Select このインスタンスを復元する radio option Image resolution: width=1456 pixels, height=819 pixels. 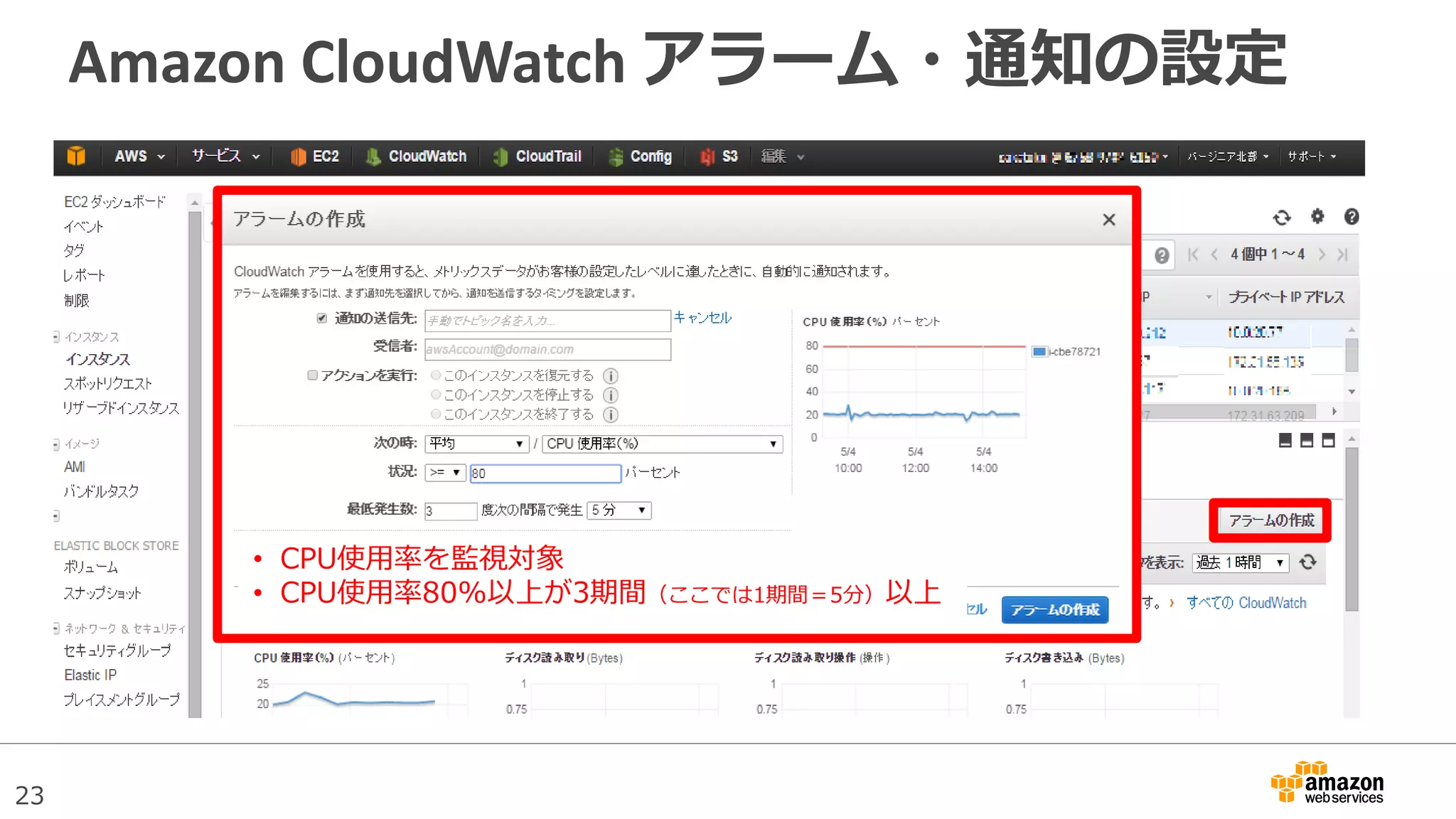436,375
